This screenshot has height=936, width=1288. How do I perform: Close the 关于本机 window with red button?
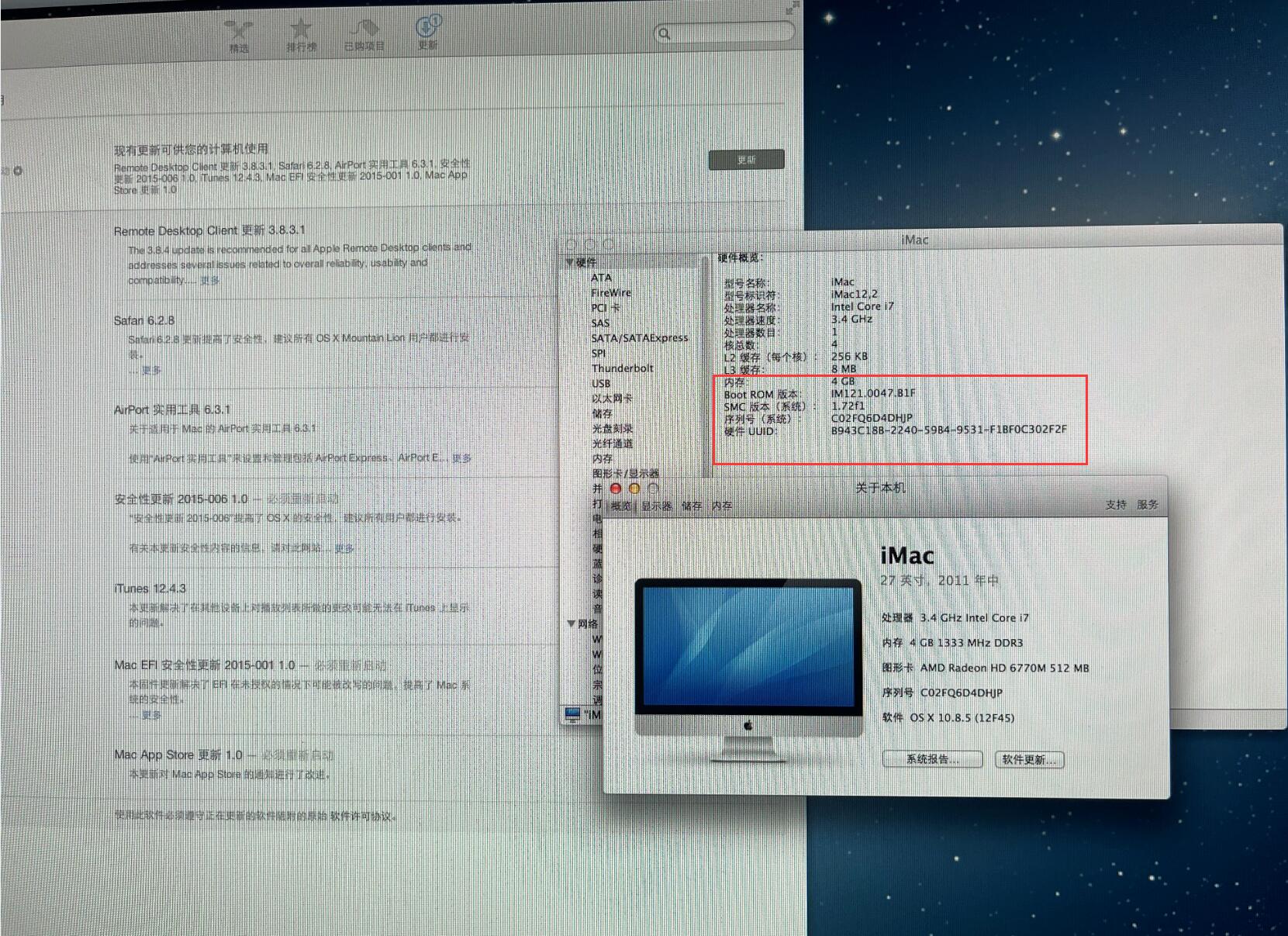(616, 489)
